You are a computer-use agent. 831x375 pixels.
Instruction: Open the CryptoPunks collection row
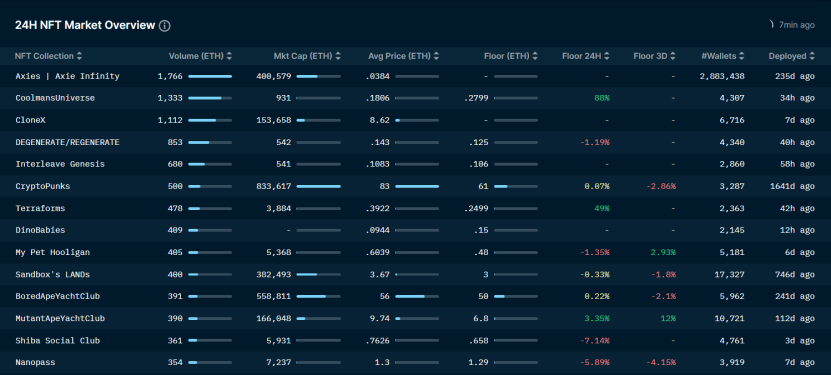pos(416,186)
